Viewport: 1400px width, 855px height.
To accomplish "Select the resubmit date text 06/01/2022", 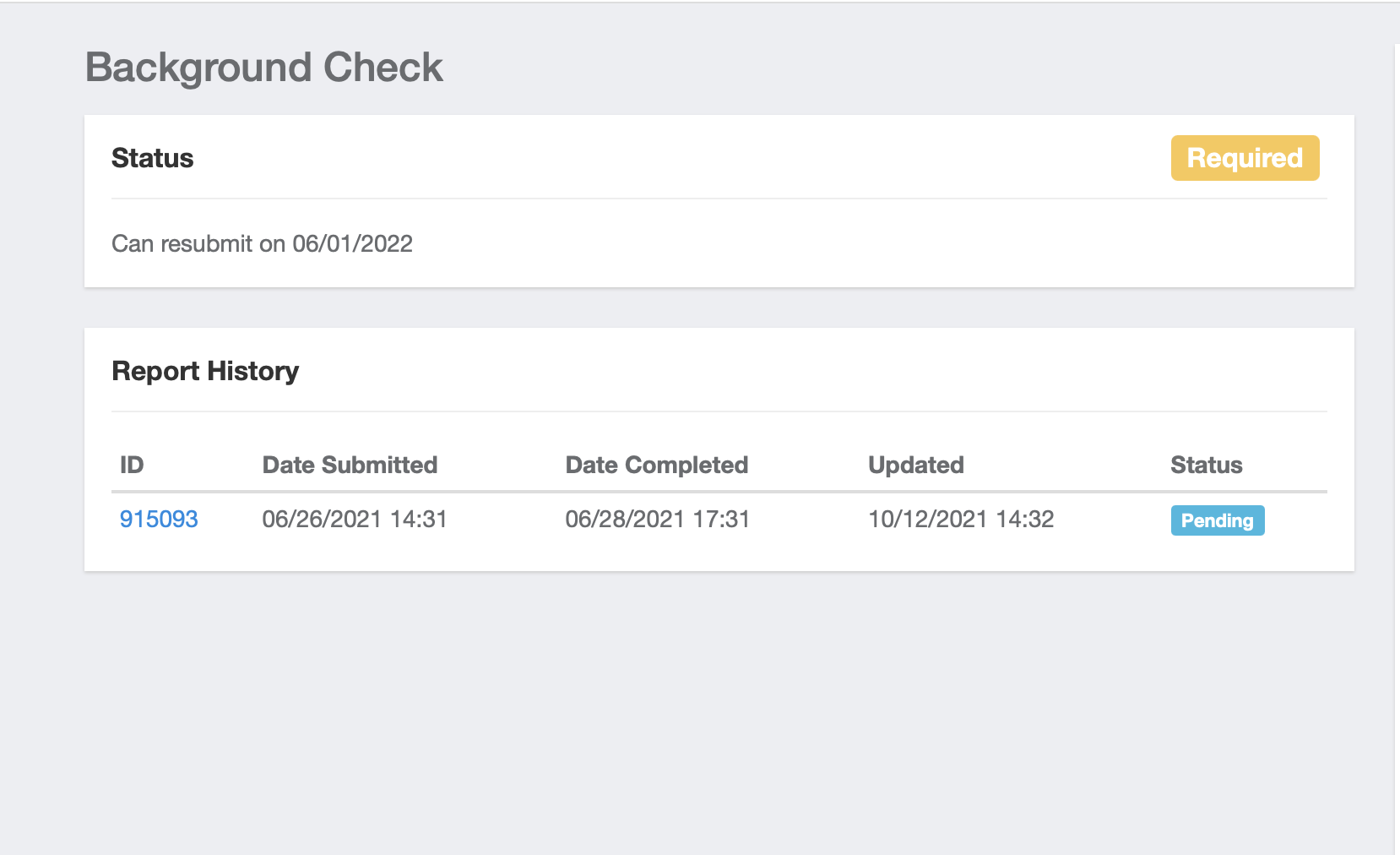I will pos(352,243).
